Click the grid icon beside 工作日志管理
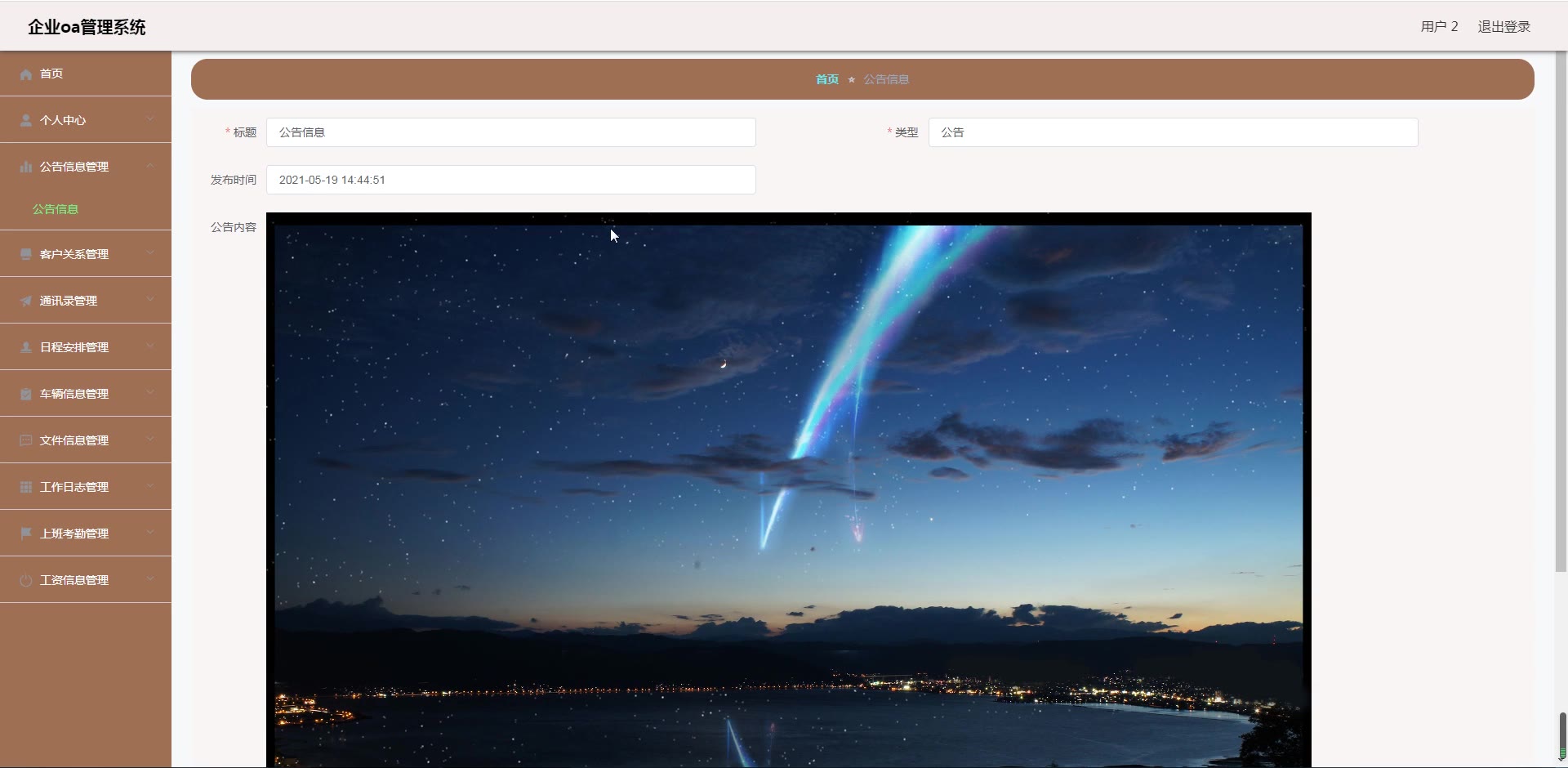The height and width of the screenshot is (768, 1568). [x=26, y=487]
